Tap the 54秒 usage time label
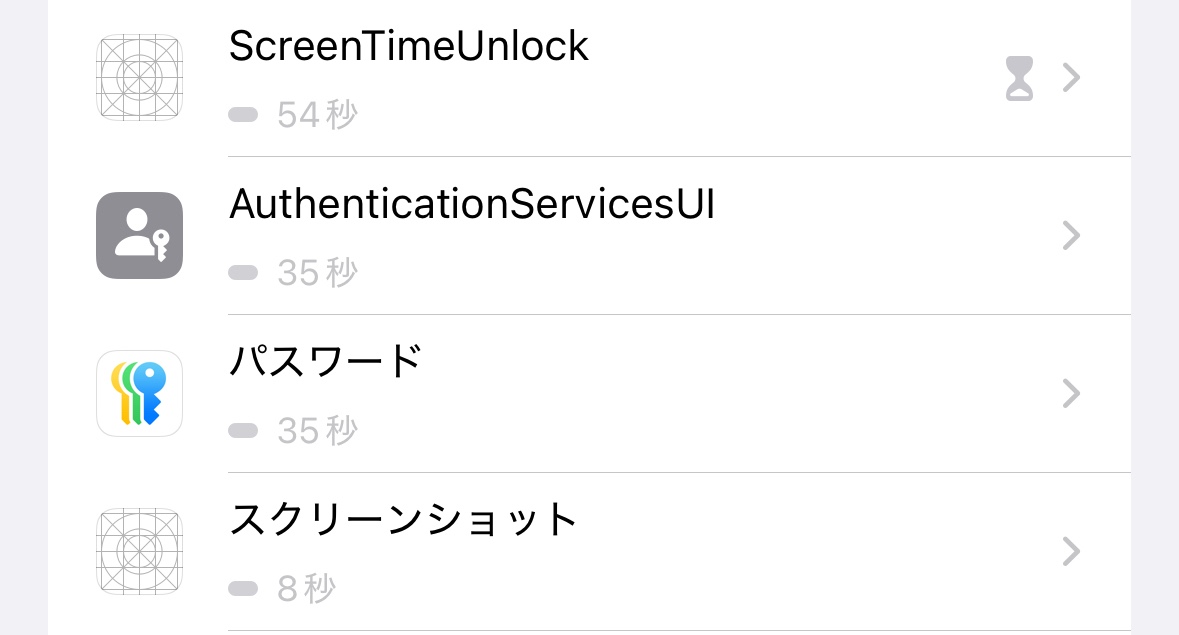 coord(317,115)
